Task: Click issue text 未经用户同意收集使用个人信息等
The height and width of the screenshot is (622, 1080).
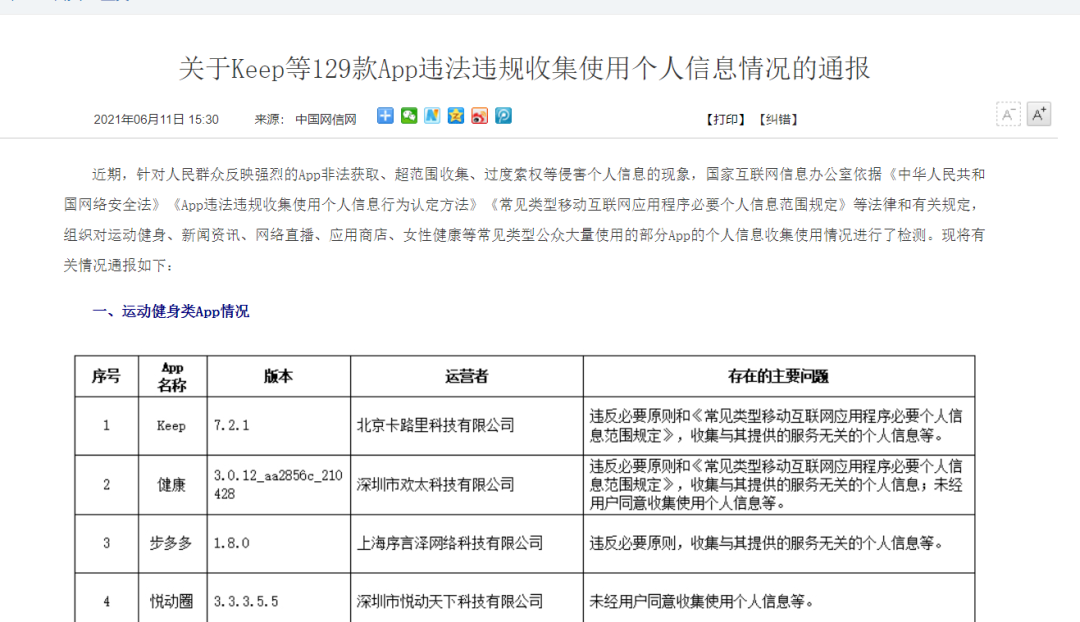Action: pyautogui.click(x=702, y=601)
